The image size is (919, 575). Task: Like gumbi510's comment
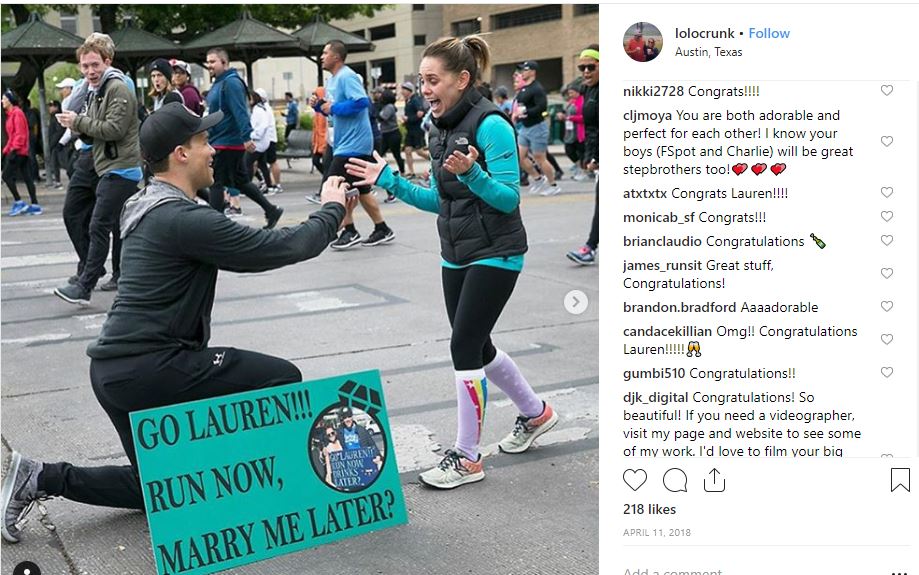887,372
